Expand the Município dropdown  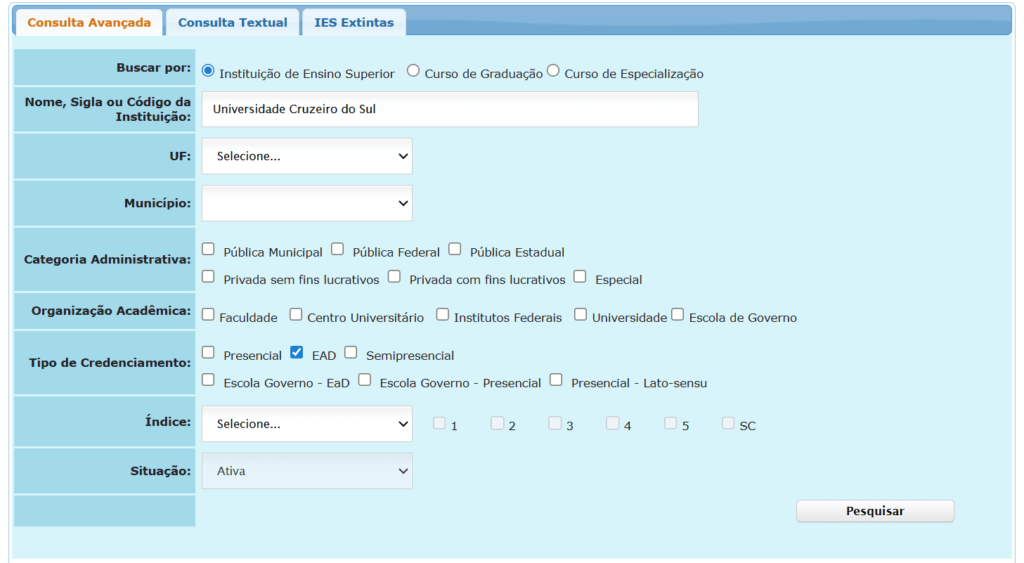[x=307, y=203]
